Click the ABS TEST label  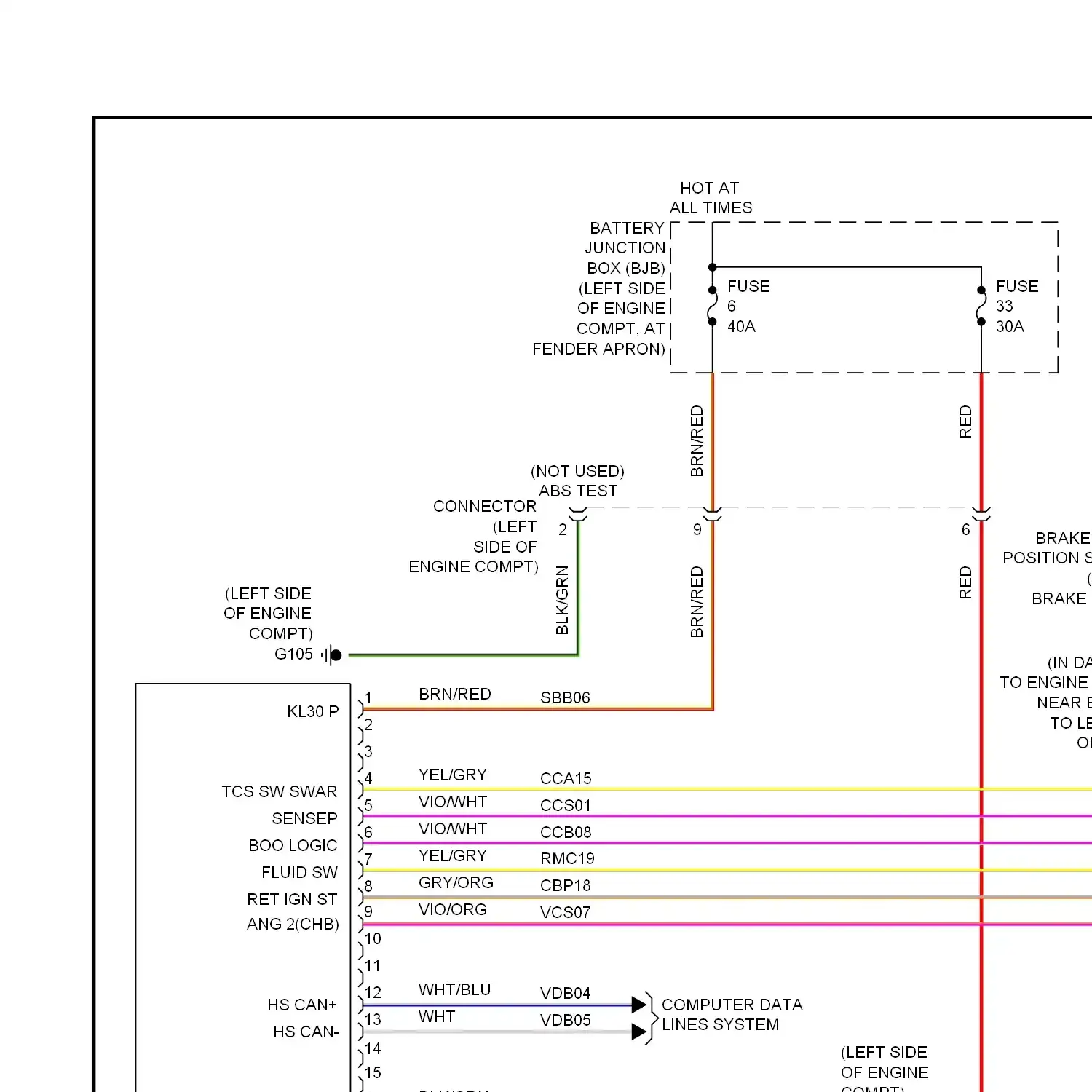(578, 491)
